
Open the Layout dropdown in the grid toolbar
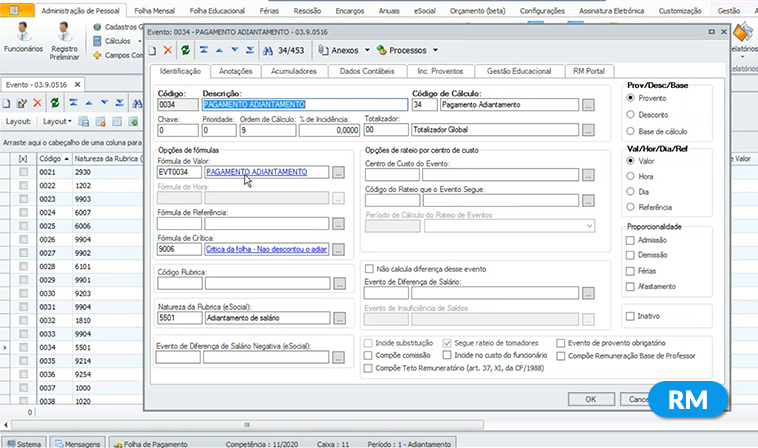57,121
